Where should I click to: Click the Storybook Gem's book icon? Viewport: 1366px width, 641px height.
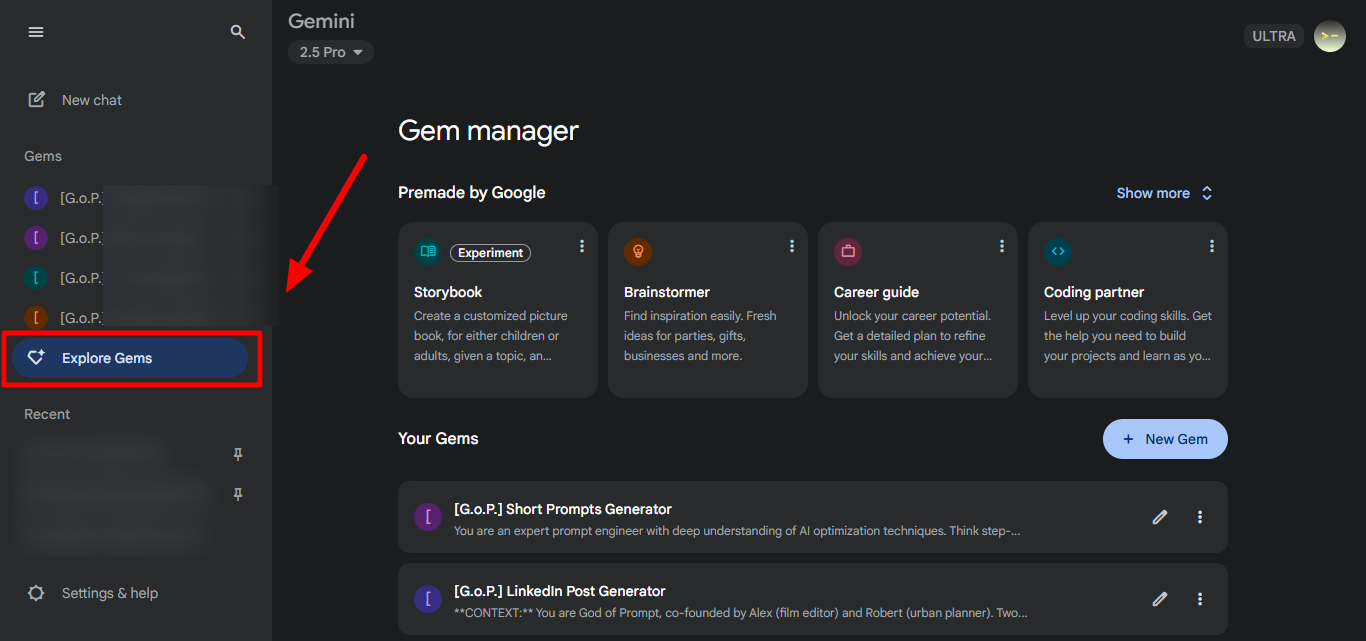point(427,252)
